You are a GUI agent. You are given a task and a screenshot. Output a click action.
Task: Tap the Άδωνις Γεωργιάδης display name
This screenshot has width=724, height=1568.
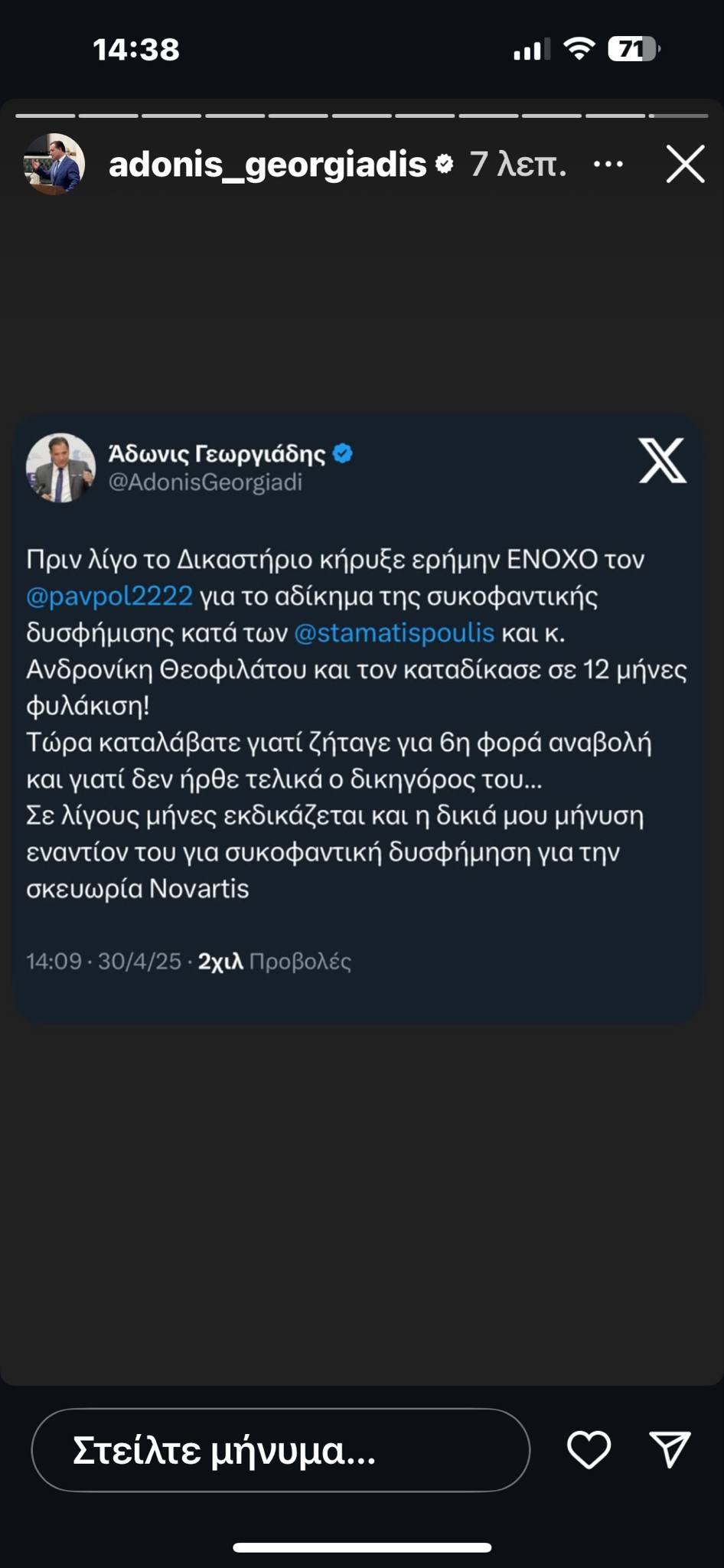click(x=217, y=453)
